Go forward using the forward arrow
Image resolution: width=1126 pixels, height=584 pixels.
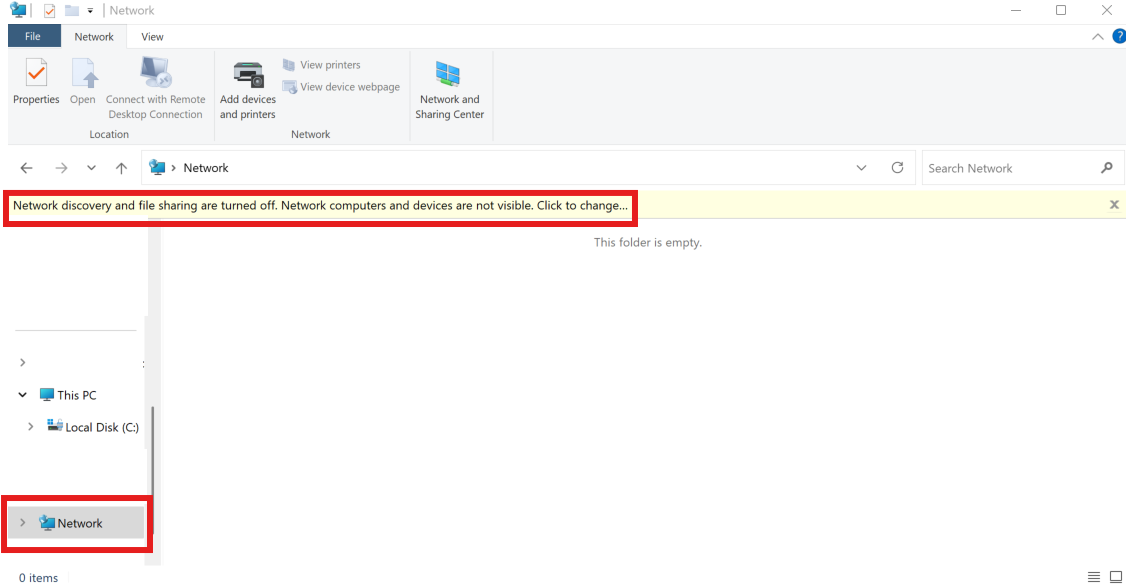pyautogui.click(x=61, y=168)
